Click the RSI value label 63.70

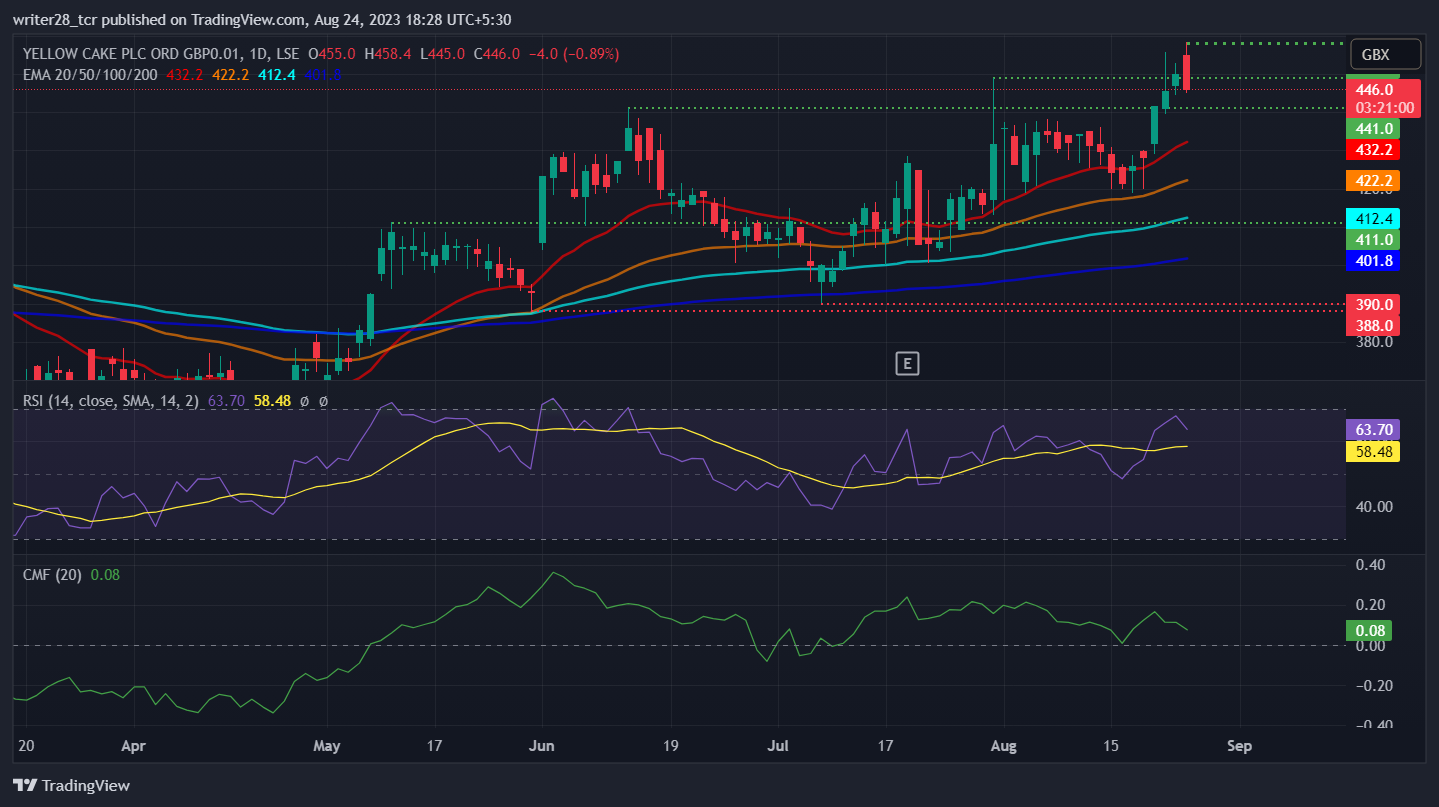click(x=1373, y=430)
